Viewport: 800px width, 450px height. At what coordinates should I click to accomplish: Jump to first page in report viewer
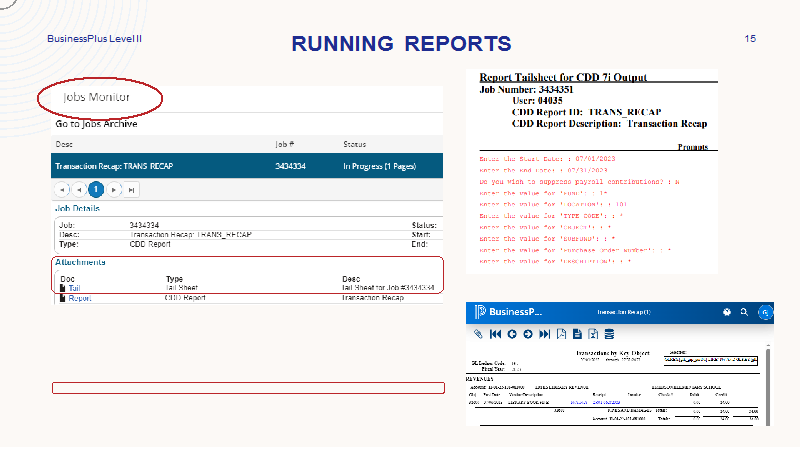(495, 334)
